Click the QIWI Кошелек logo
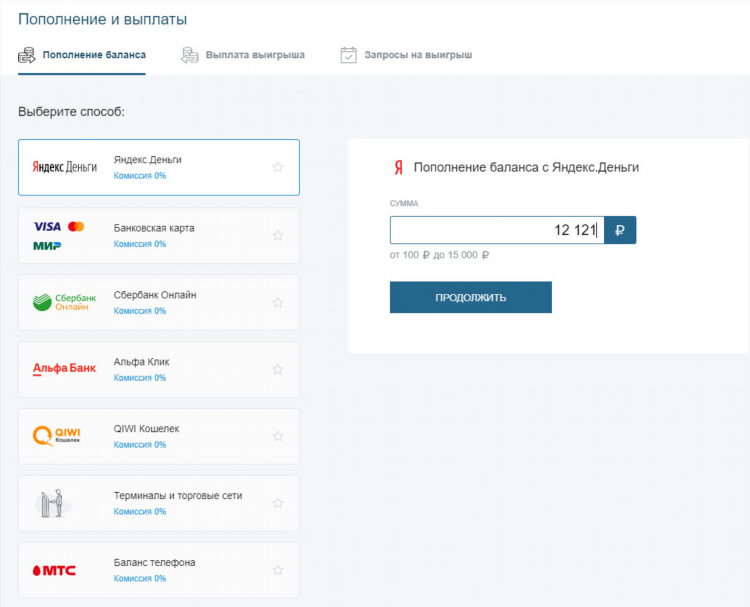Image resolution: width=750 pixels, height=607 pixels. 56,436
